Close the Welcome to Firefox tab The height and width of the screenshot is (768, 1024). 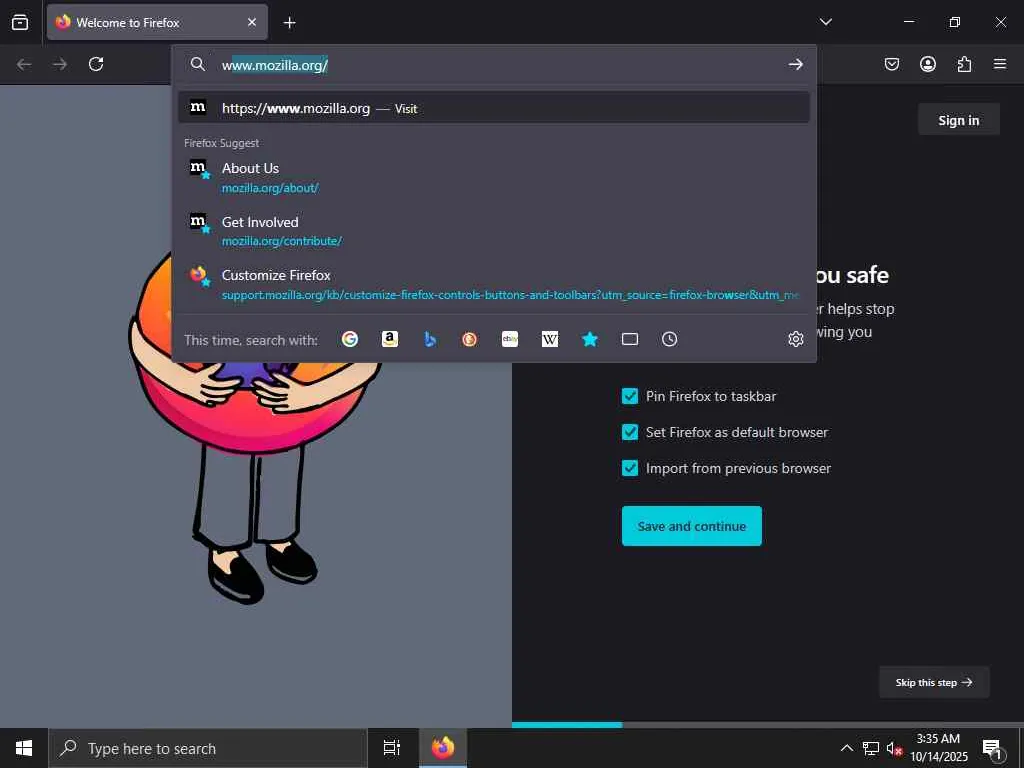coord(252,22)
